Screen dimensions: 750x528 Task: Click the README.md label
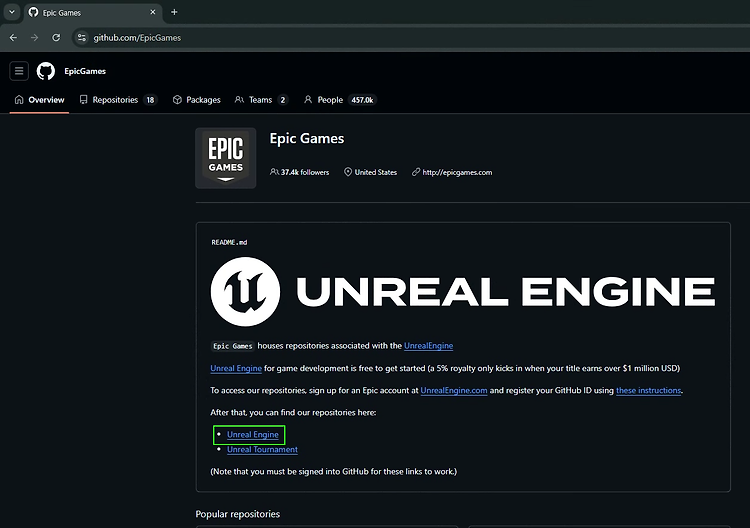click(x=229, y=242)
